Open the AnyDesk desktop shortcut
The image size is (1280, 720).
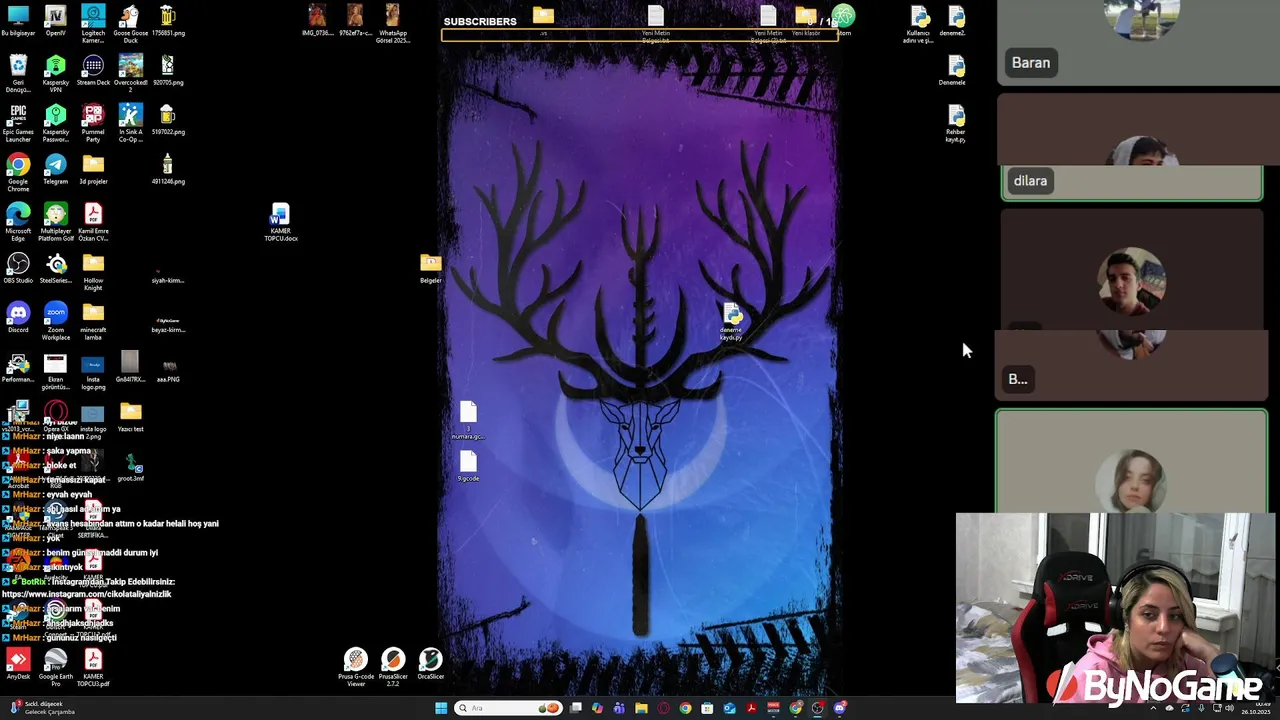pos(18,664)
